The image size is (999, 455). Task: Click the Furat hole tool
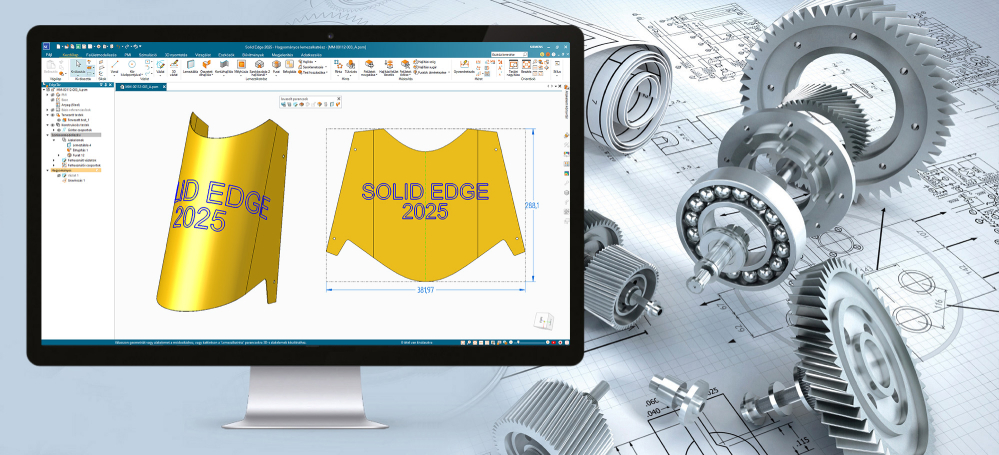coord(276,64)
